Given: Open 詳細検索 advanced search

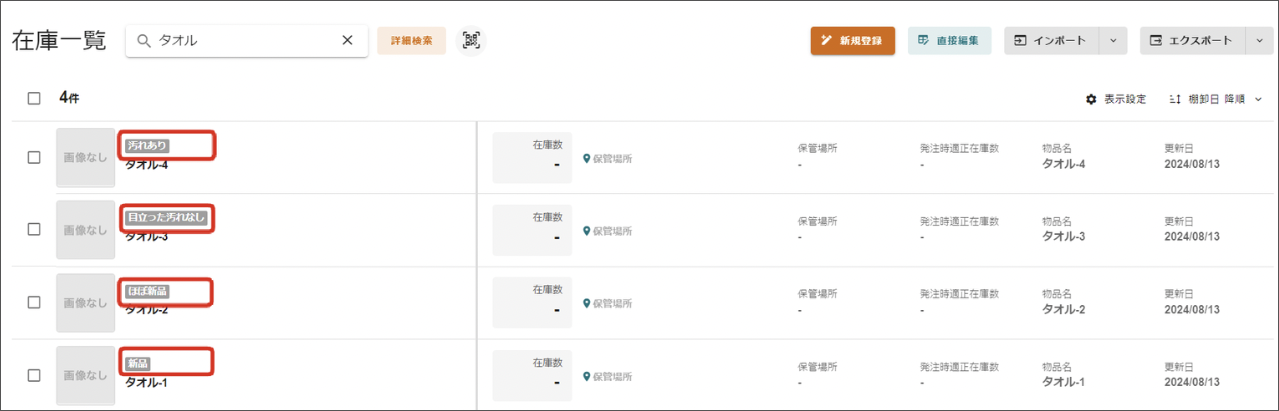Looking at the screenshot, I should coord(412,41).
